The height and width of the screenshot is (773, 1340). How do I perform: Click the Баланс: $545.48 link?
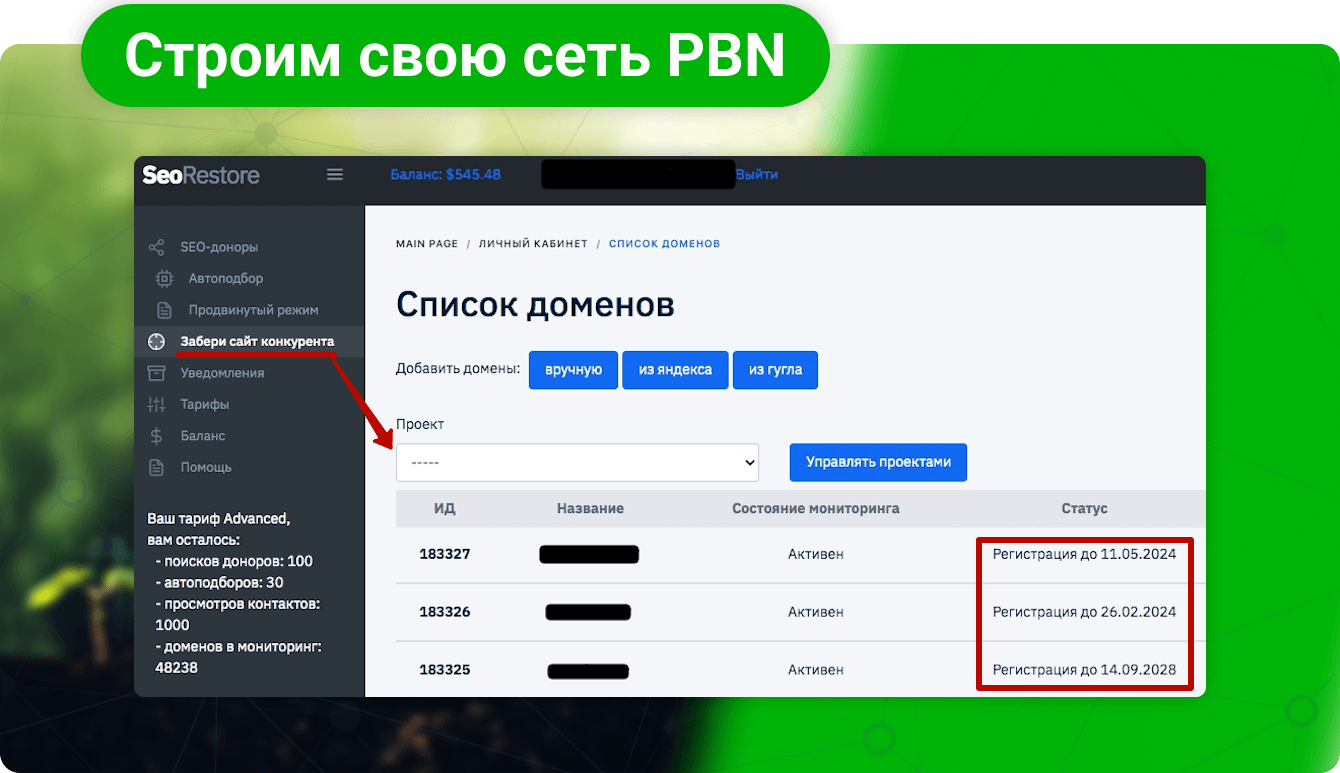click(x=445, y=174)
